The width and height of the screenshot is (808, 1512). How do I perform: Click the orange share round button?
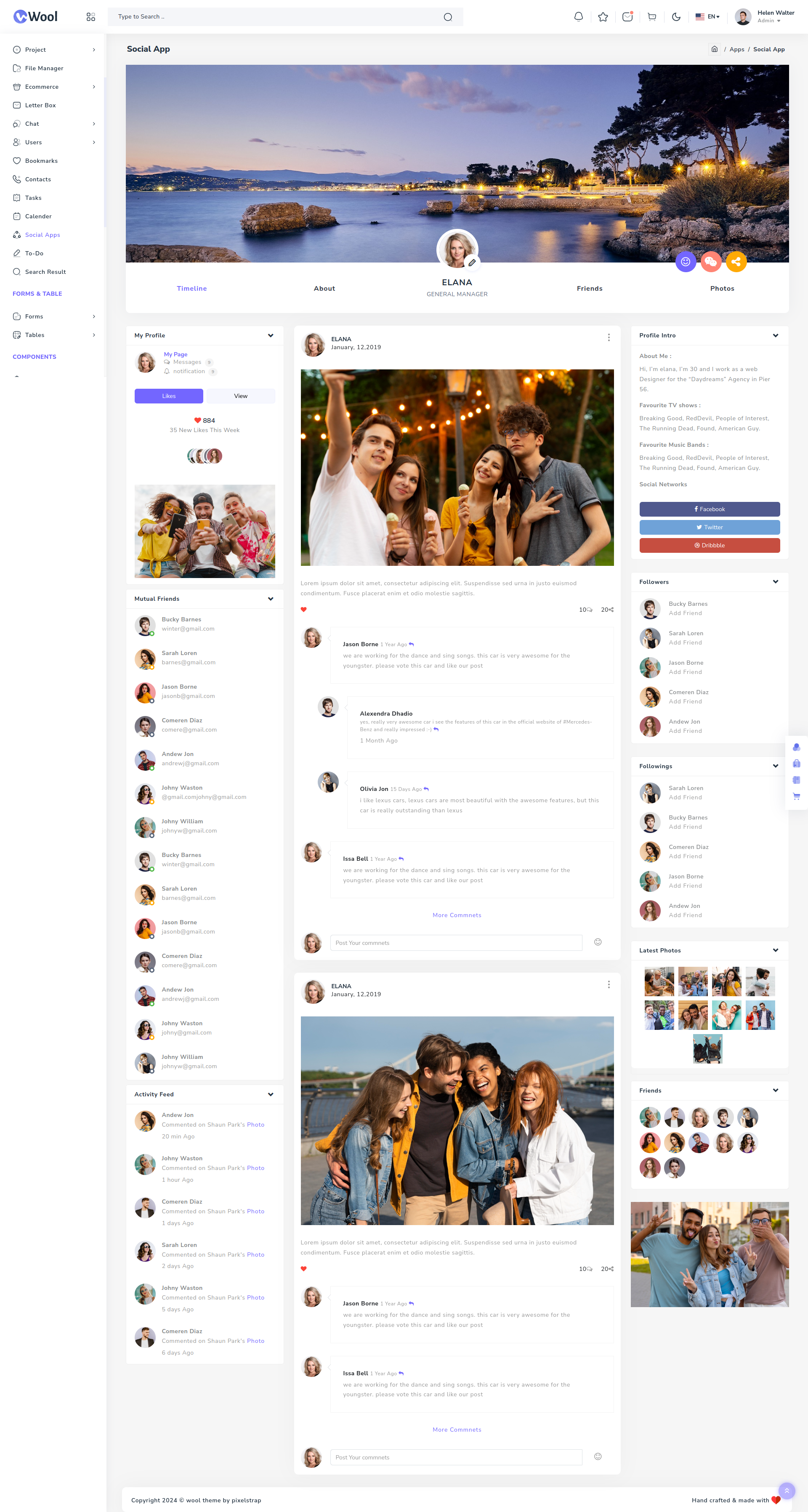[x=736, y=262]
